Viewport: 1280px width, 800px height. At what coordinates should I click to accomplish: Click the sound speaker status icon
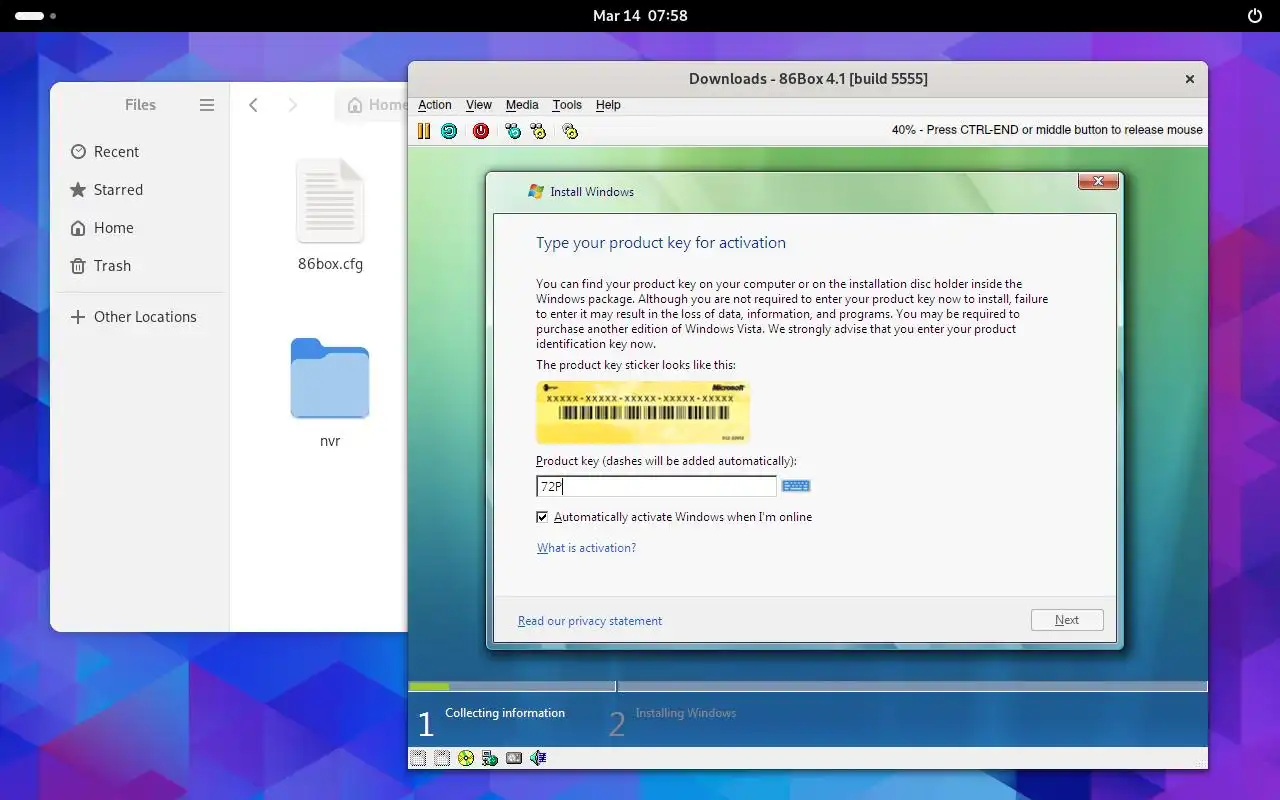[x=538, y=758]
